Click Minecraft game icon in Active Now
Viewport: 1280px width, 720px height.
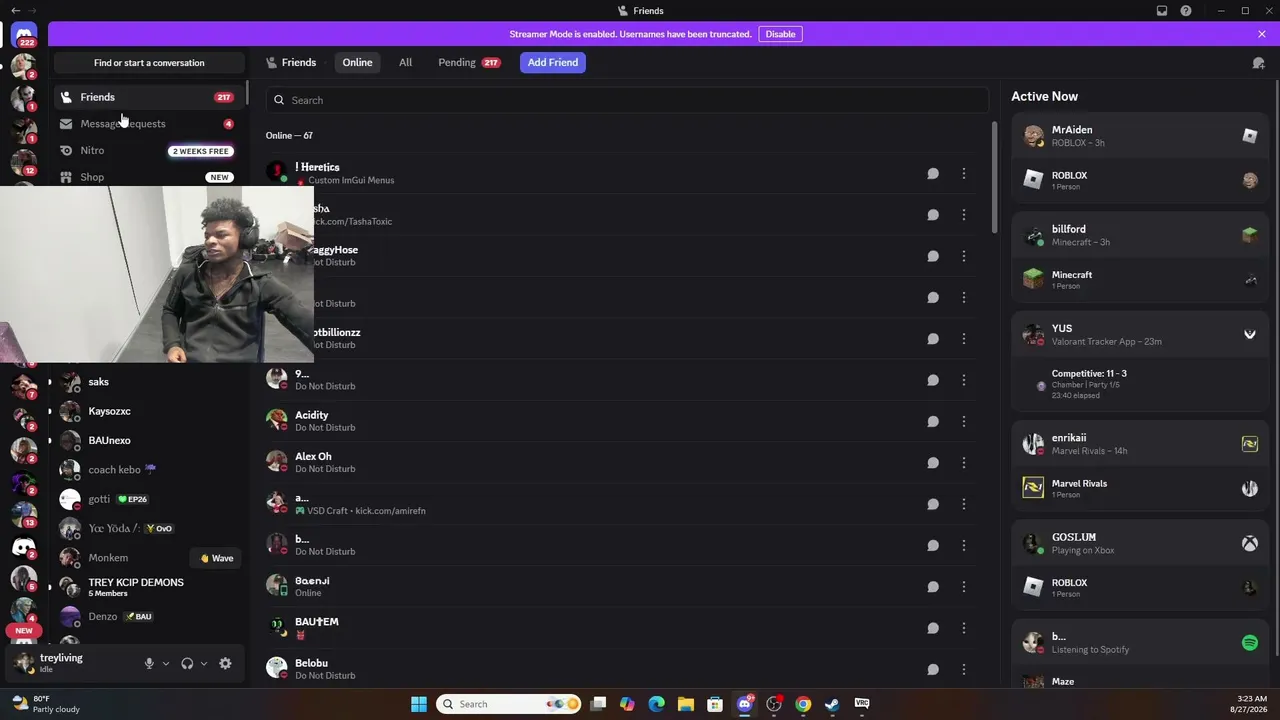(1033, 279)
